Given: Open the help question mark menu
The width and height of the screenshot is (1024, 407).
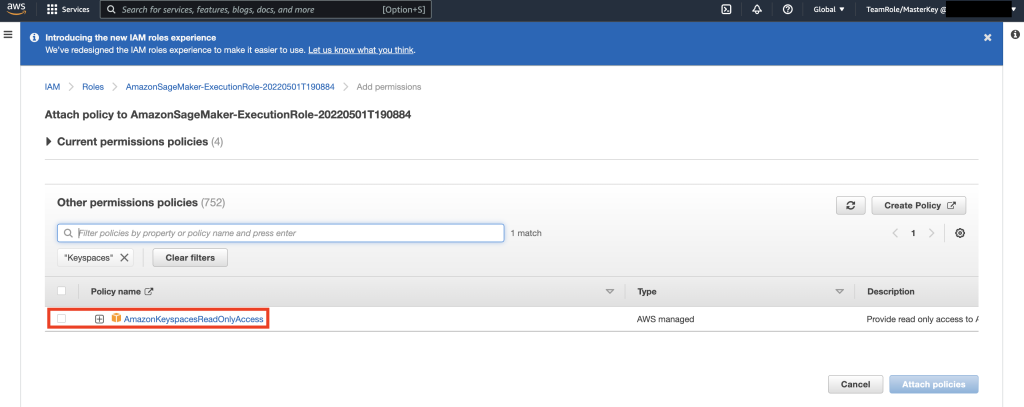Looking at the screenshot, I should click(x=788, y=10).
